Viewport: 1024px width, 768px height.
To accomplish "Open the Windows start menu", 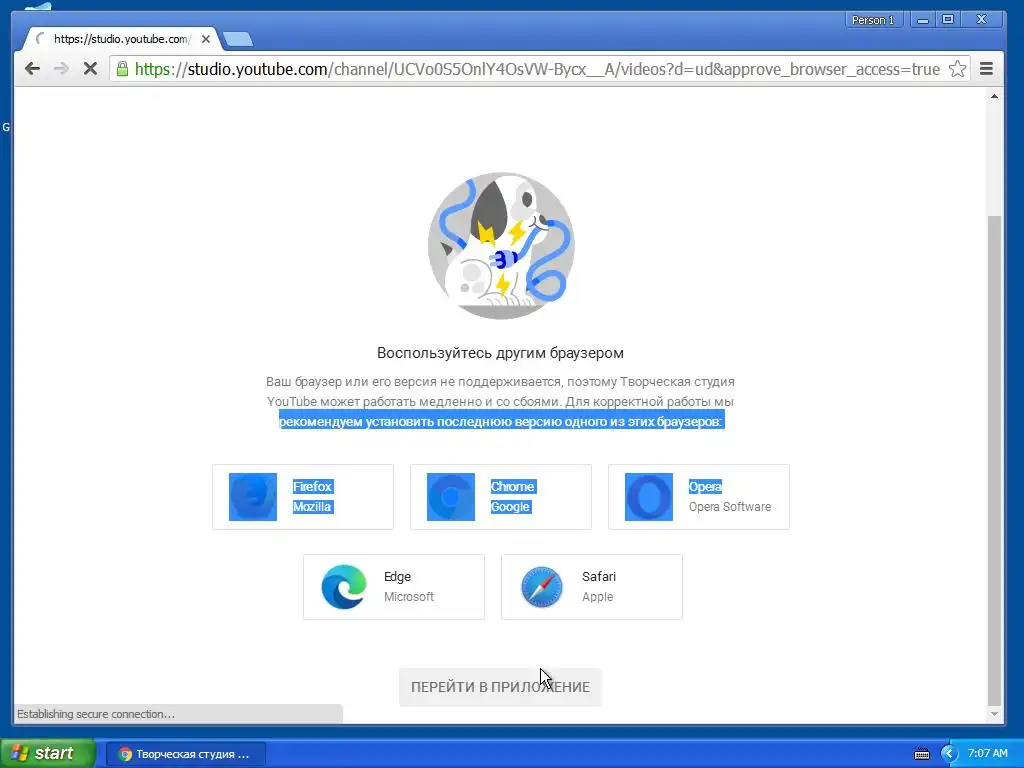I will point(47,753).
